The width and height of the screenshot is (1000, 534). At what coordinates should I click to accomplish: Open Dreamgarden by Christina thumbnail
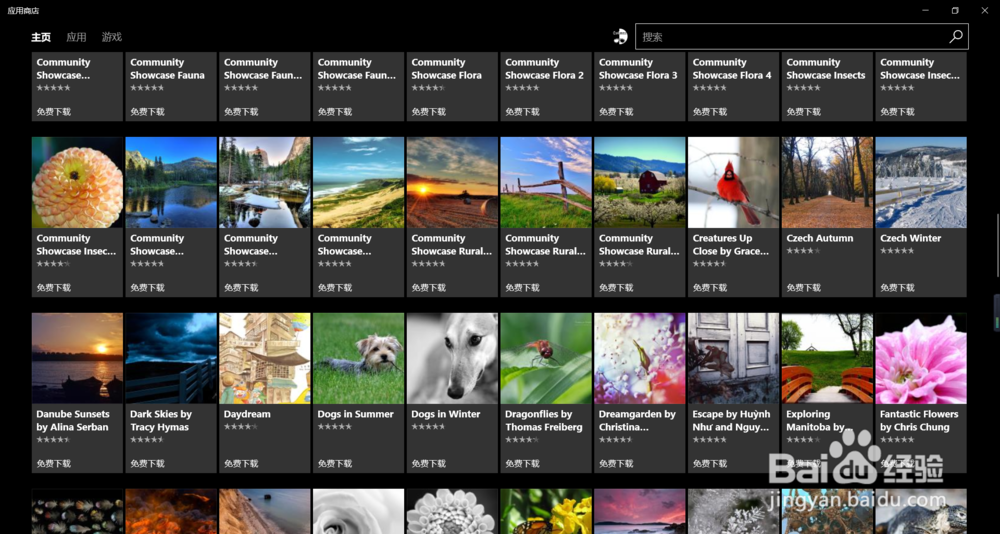point(640,359)
